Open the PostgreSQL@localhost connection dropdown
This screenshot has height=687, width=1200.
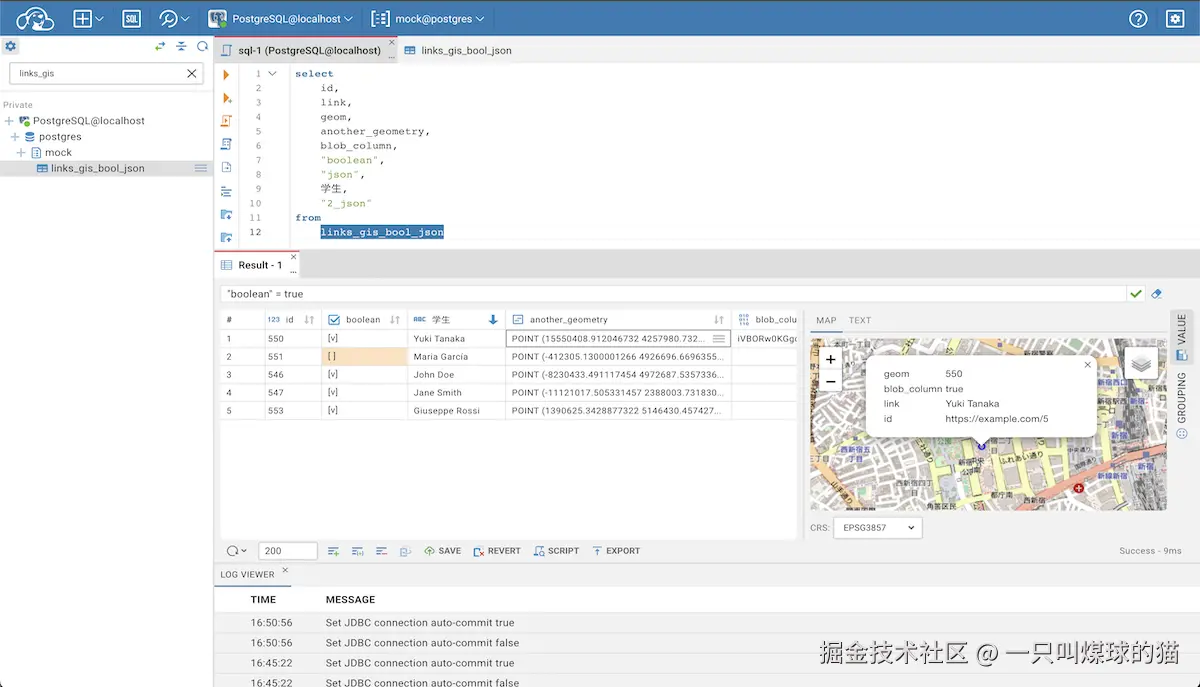pos(280,18)
